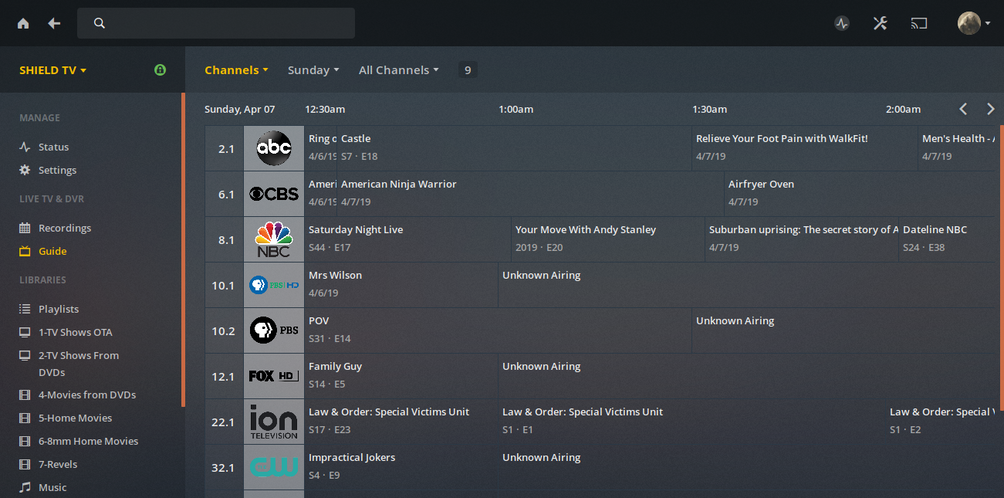The image size is (1004, 498).
Task: Click the 5-Home Movies film icon
Action: 25,418
